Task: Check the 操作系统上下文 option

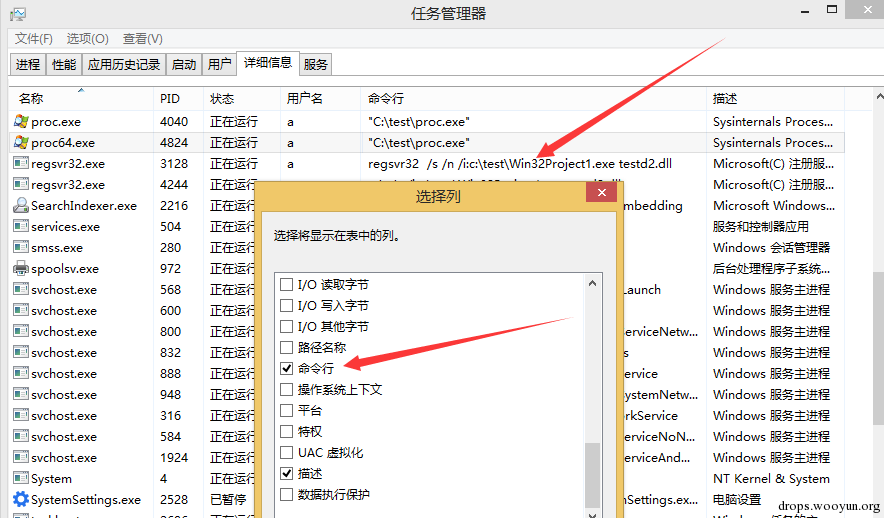Action: click(x=286, y=389)
